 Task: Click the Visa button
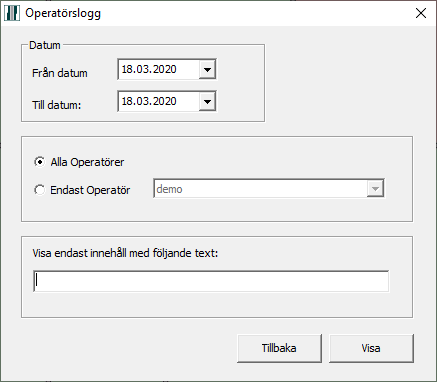[x=371, y=348]
